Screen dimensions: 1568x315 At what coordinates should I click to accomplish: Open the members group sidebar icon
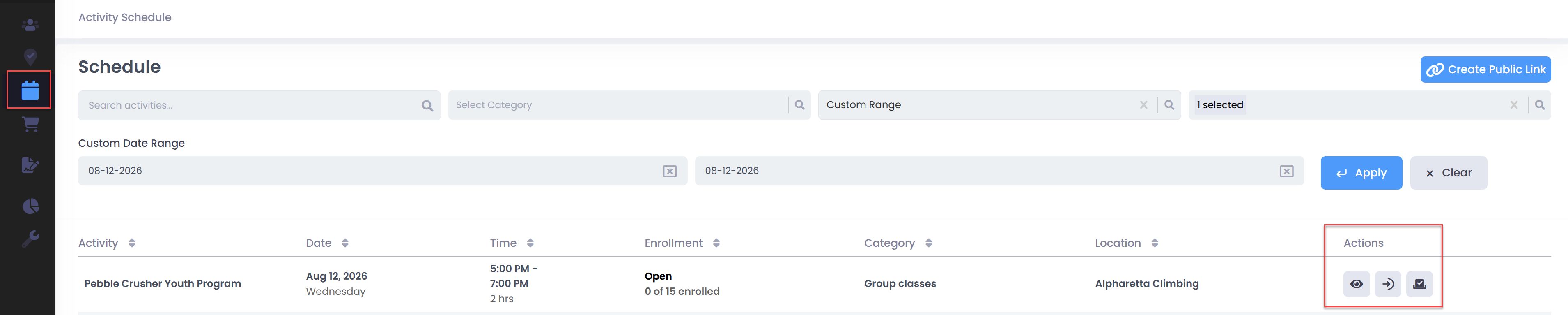click(30, 25)
